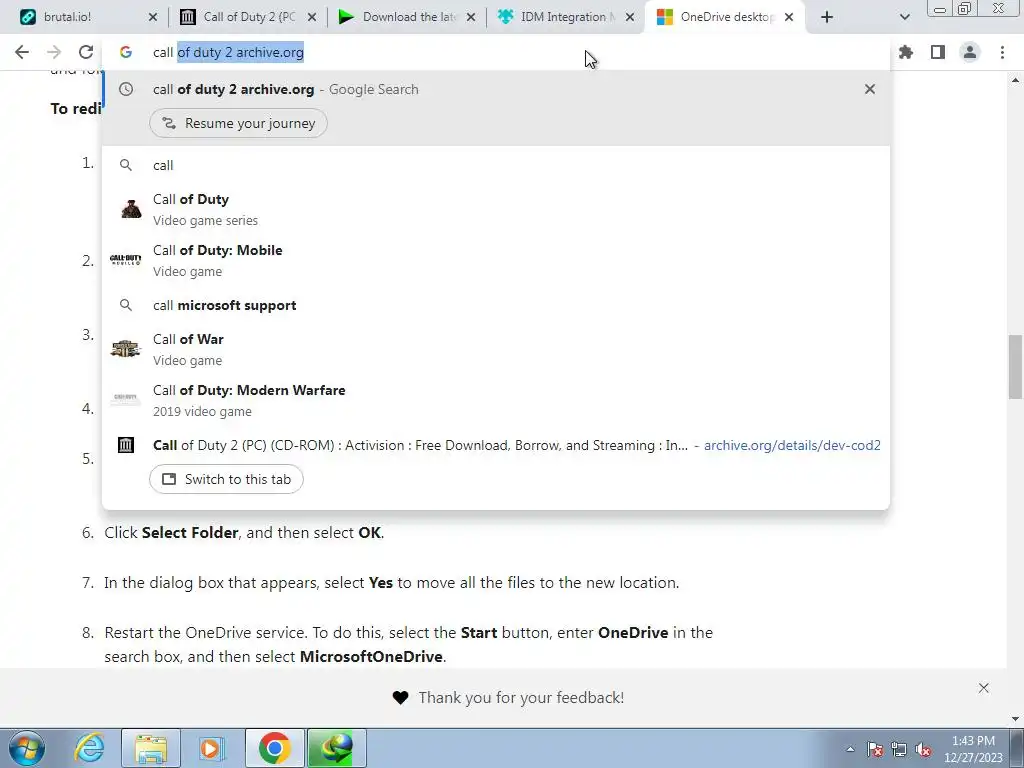Open Internet Download Manager from the taskbar

click(336, 748)
